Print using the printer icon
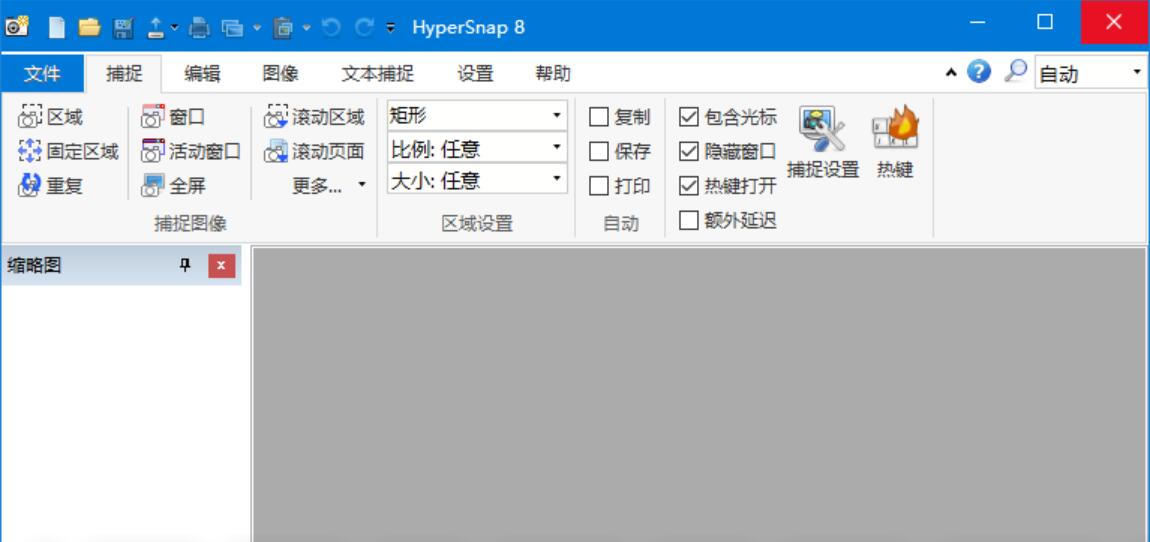This screenshot has height=542, width=1150. [199, 28]
